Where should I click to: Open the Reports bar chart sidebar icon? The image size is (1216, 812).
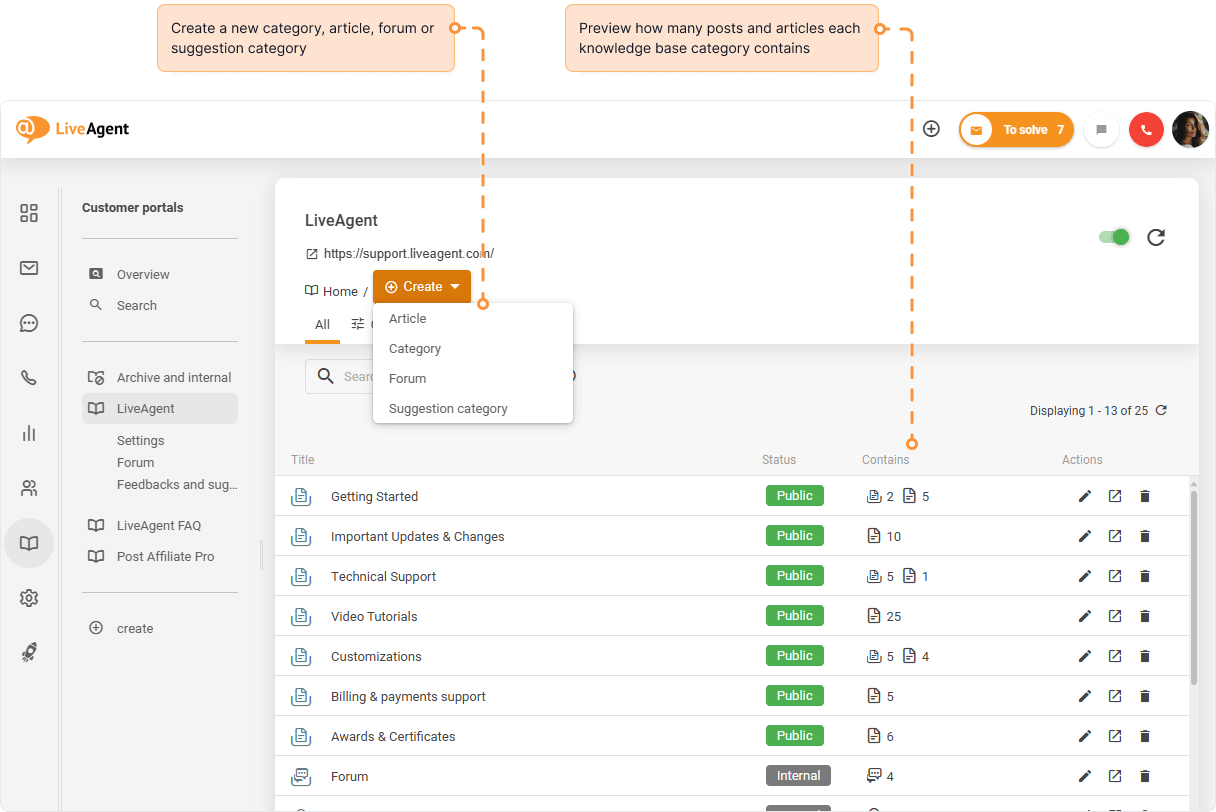click(29, 433)
